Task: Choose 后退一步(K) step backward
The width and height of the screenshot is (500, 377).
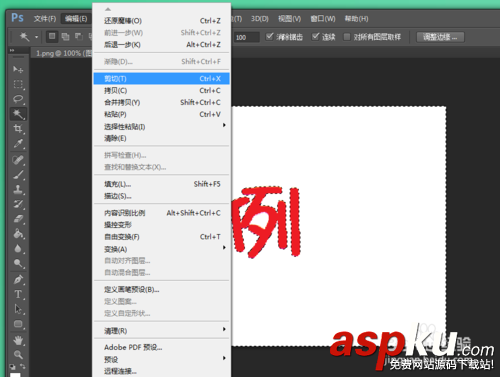Action: [x=161, y=45]
